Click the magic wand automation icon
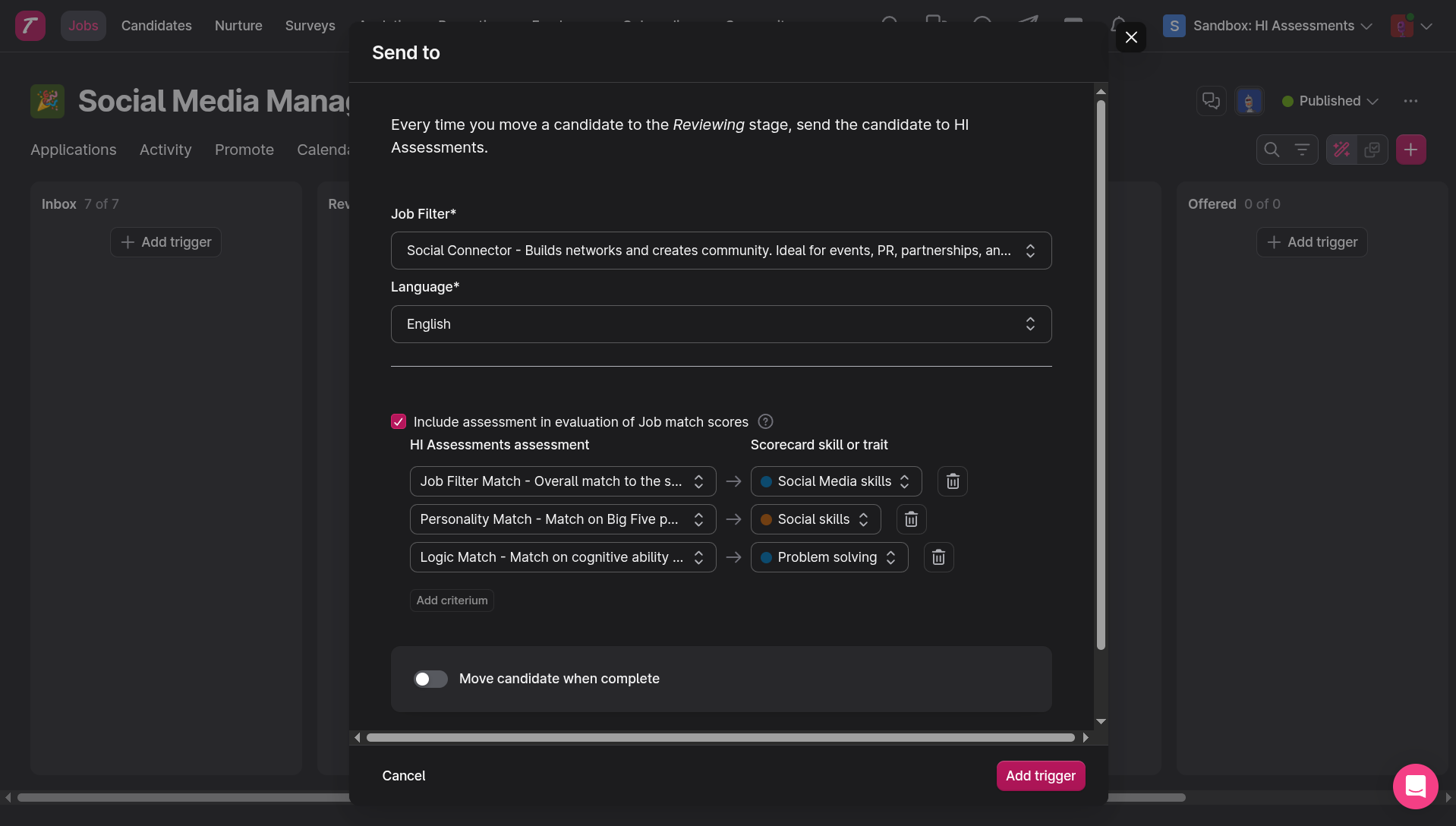The image size is (1456, 826). tap(1341, 150)
